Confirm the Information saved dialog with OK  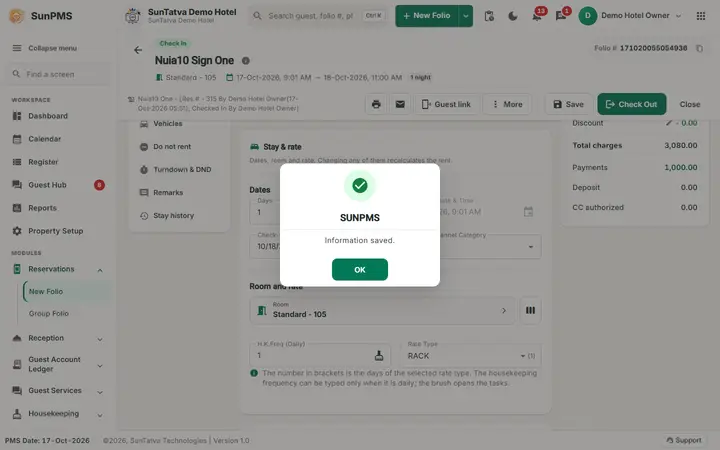tap(360, 270)
